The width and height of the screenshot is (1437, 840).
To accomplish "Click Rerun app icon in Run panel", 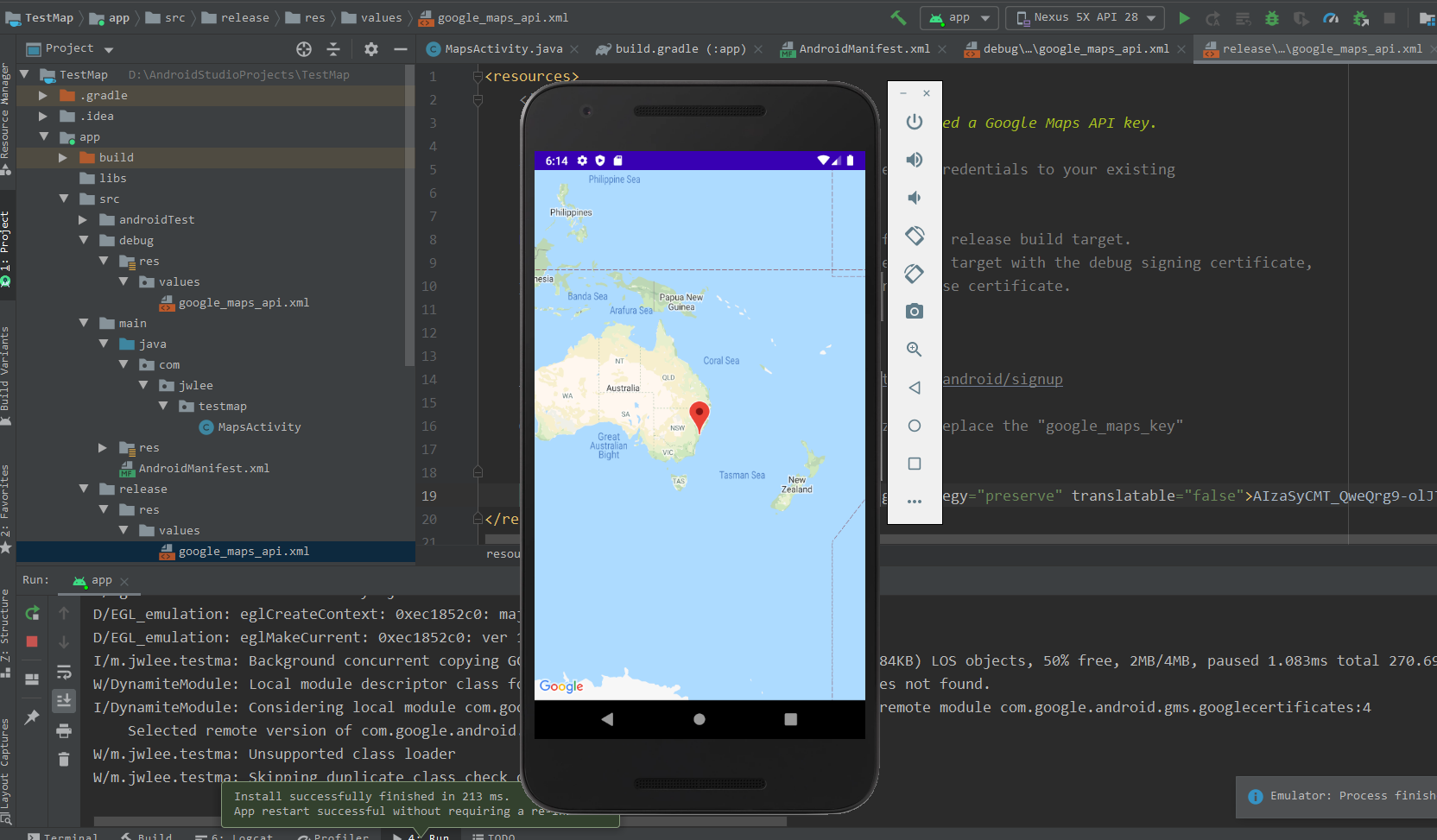I will 32,613.
